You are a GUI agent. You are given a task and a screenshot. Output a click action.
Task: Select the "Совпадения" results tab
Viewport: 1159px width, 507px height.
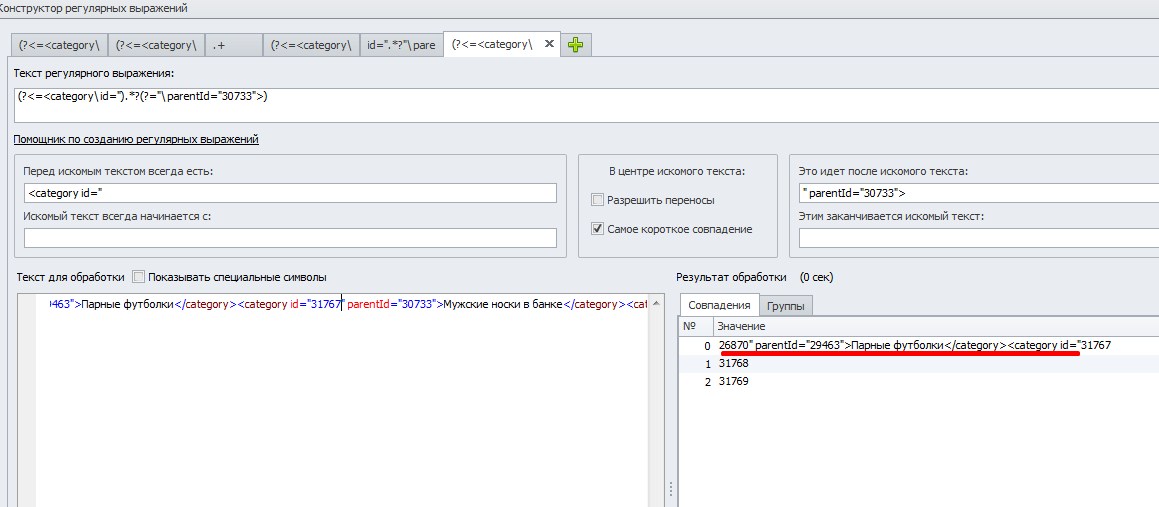(x=718, y=306)
